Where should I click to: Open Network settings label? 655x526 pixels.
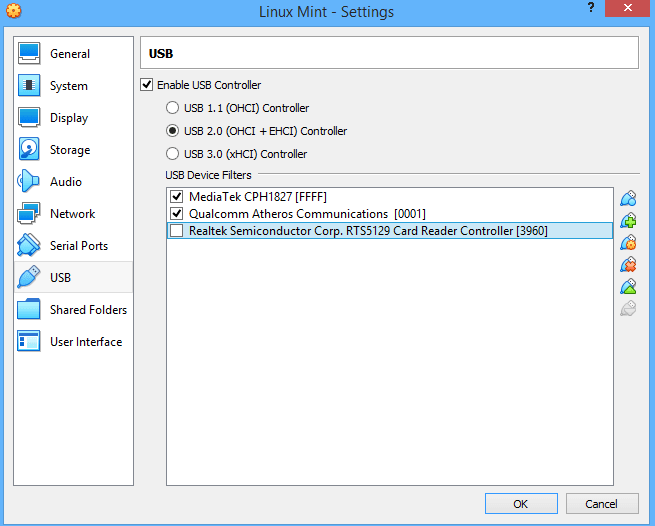[x=73, y=214]
